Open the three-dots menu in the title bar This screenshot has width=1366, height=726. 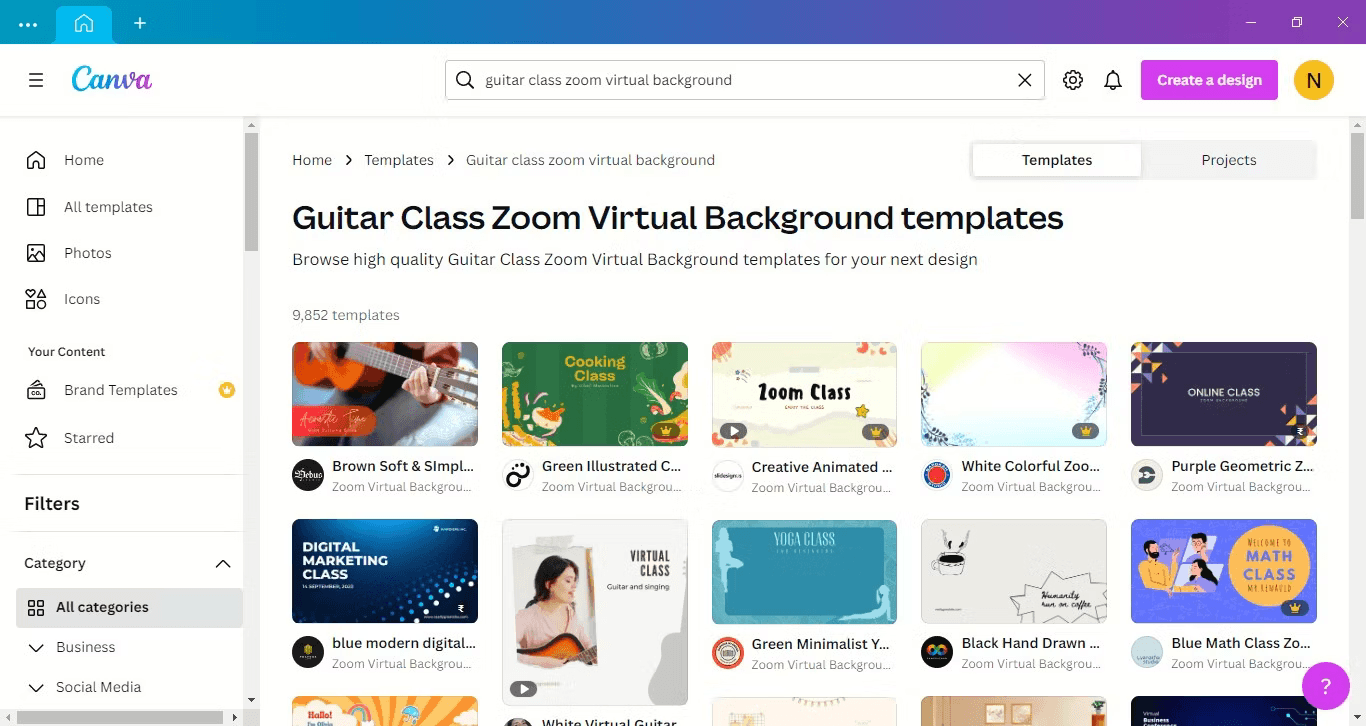(x=28, y=23)
